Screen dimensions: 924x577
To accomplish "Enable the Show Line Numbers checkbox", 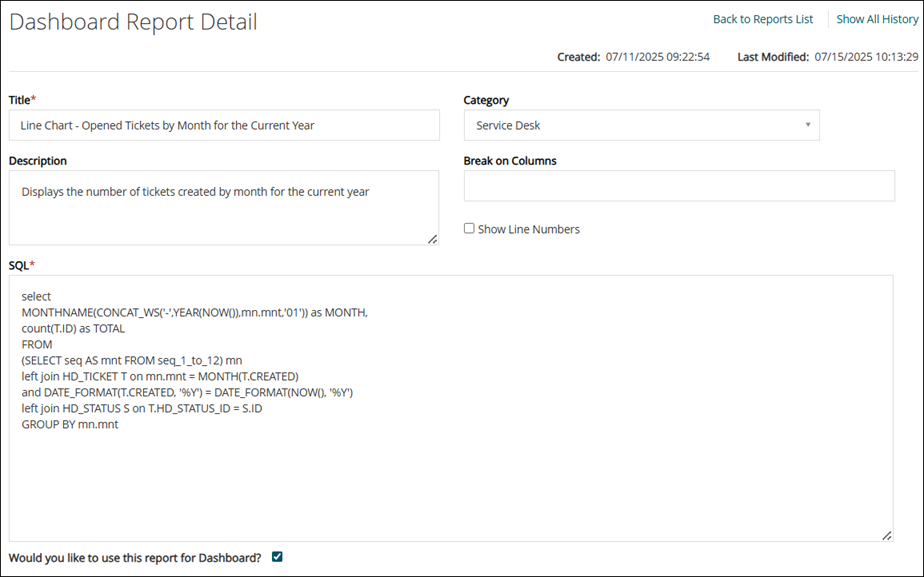I will (x=469, y=229).
